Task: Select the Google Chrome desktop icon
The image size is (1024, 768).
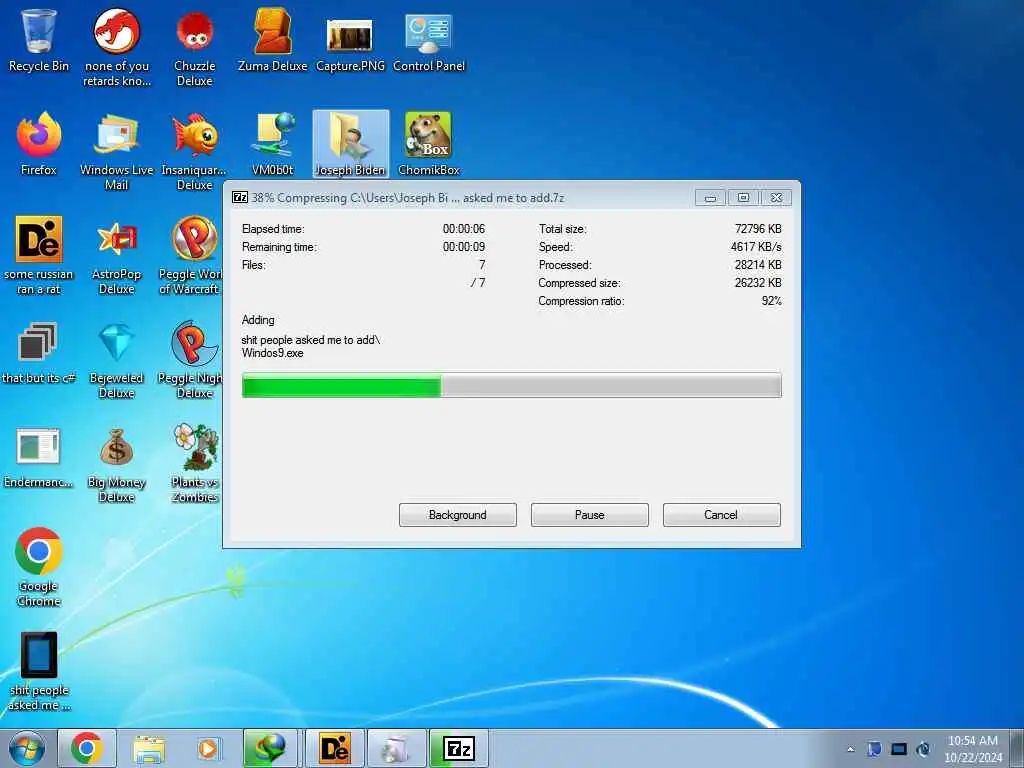Action: pos(39,568)
